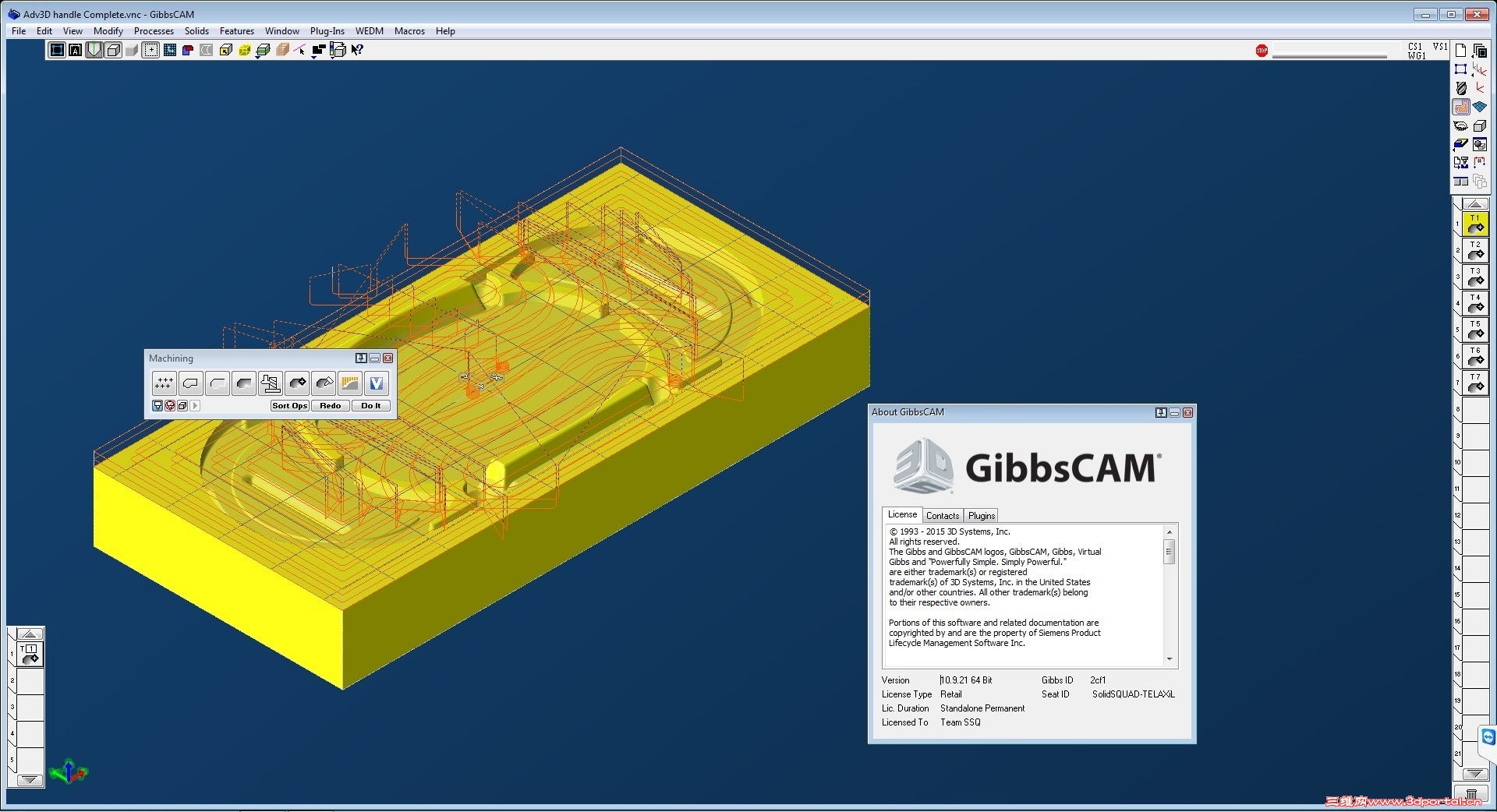This screenshot has width=1497, height=812.
Task: Open the Macros menu
Action: tap(409, 31)
